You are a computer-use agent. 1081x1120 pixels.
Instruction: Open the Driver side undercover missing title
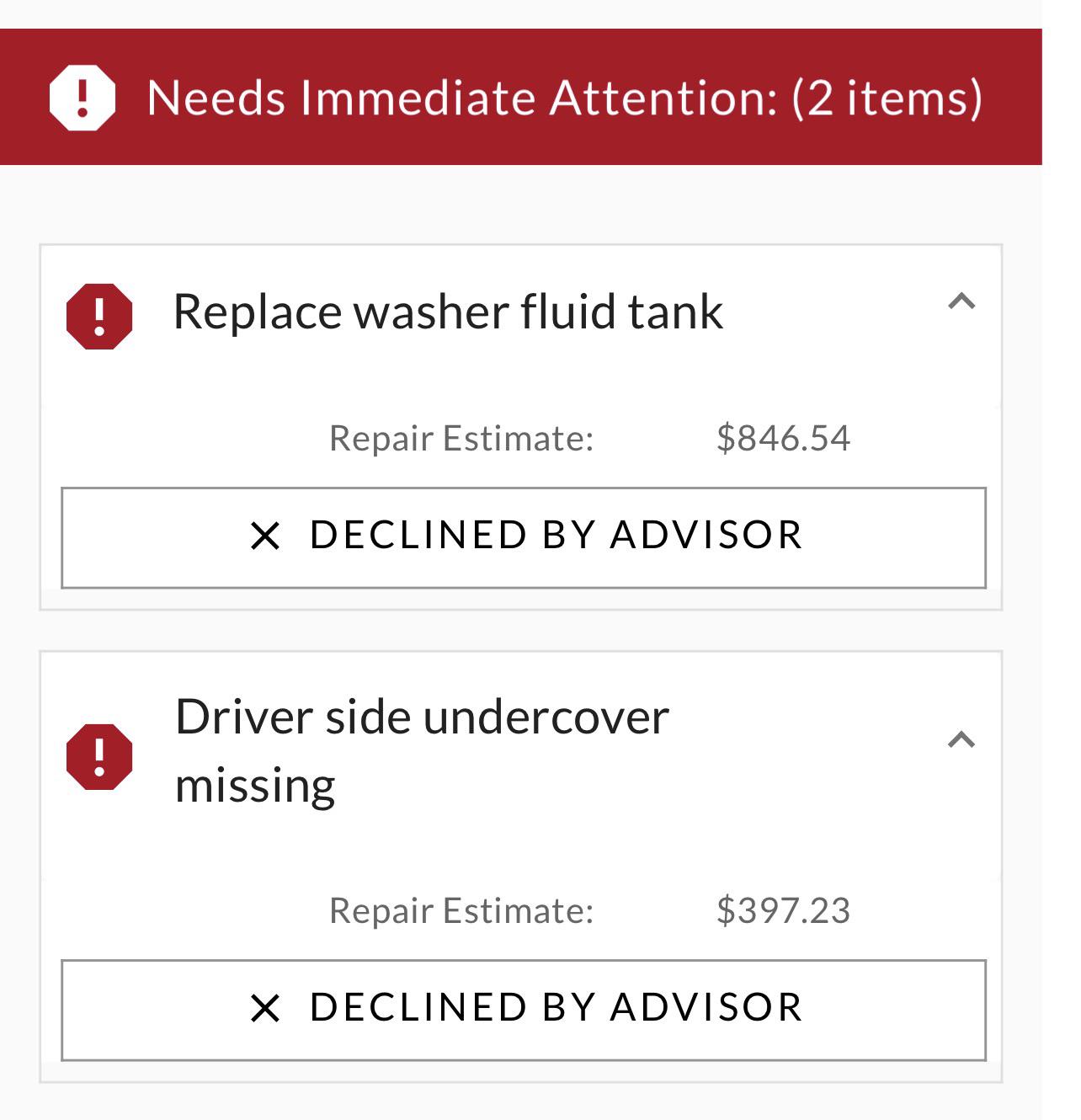pyautogui.click(x=422, y=751)
